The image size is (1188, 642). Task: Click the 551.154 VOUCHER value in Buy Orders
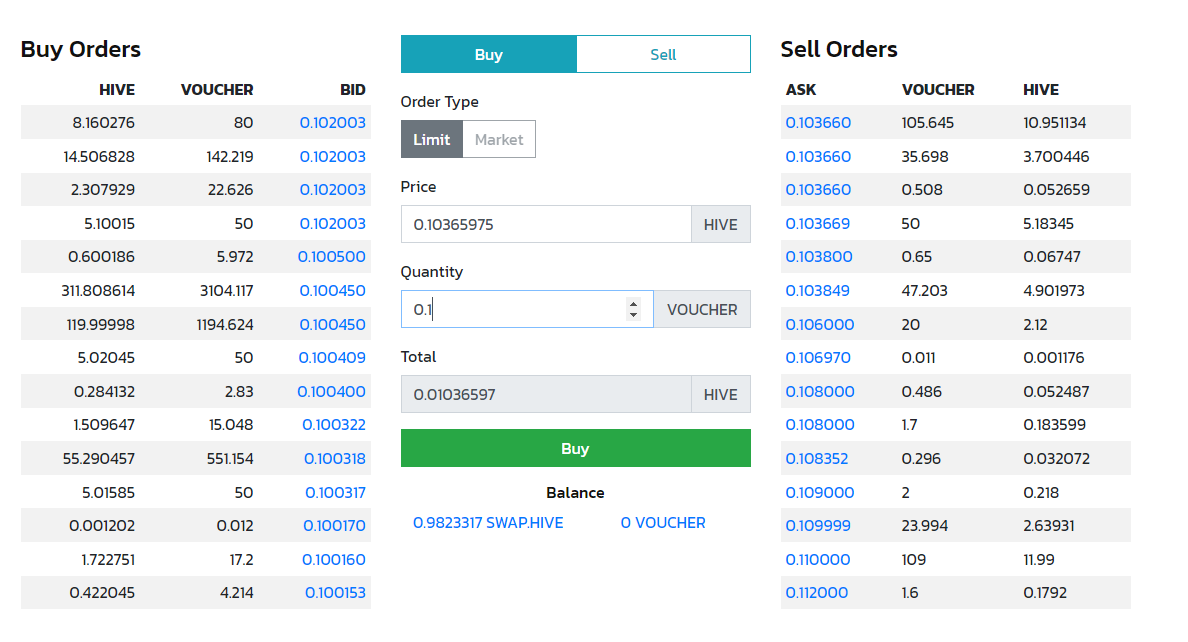230,459
